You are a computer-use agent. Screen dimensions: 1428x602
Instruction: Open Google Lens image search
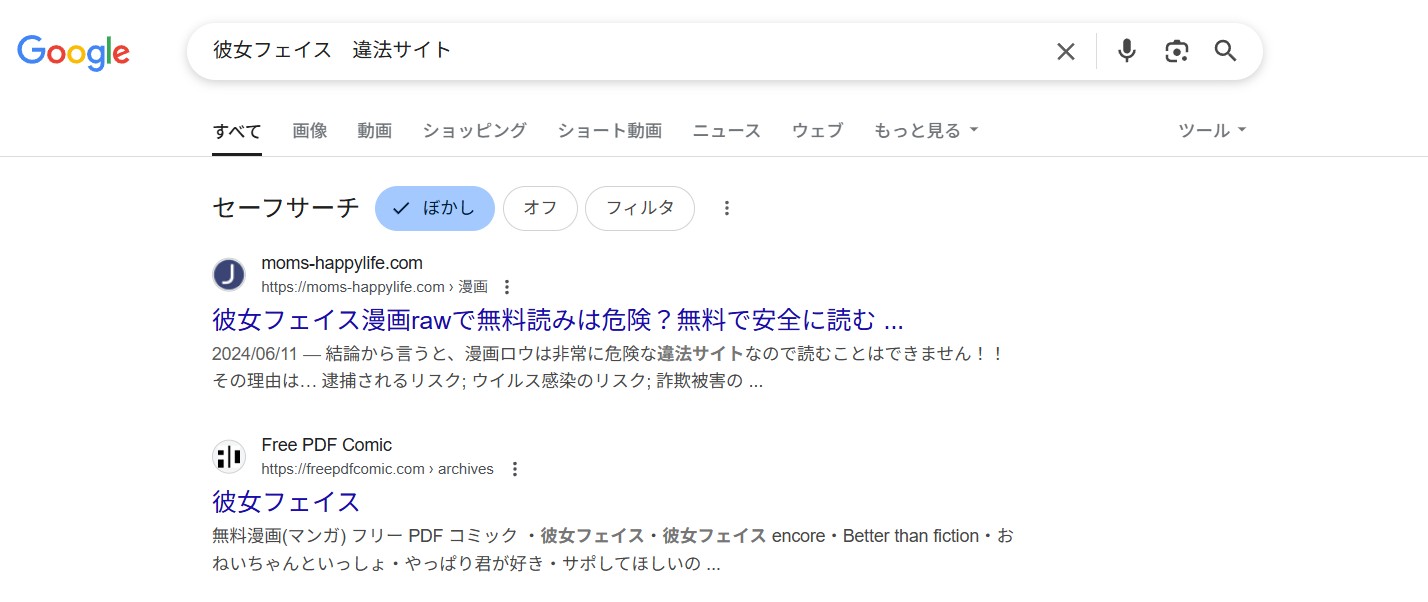1176,50
